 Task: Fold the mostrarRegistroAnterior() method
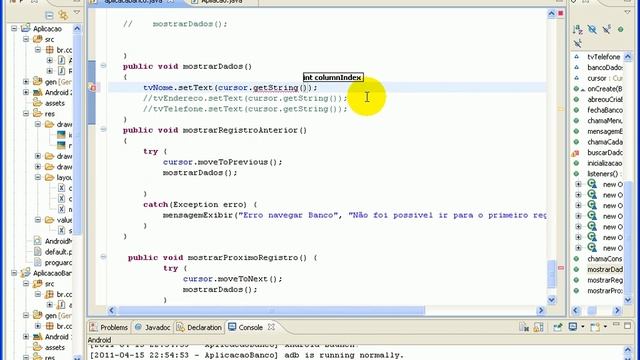pyautogui.click(x=103, y=129)
